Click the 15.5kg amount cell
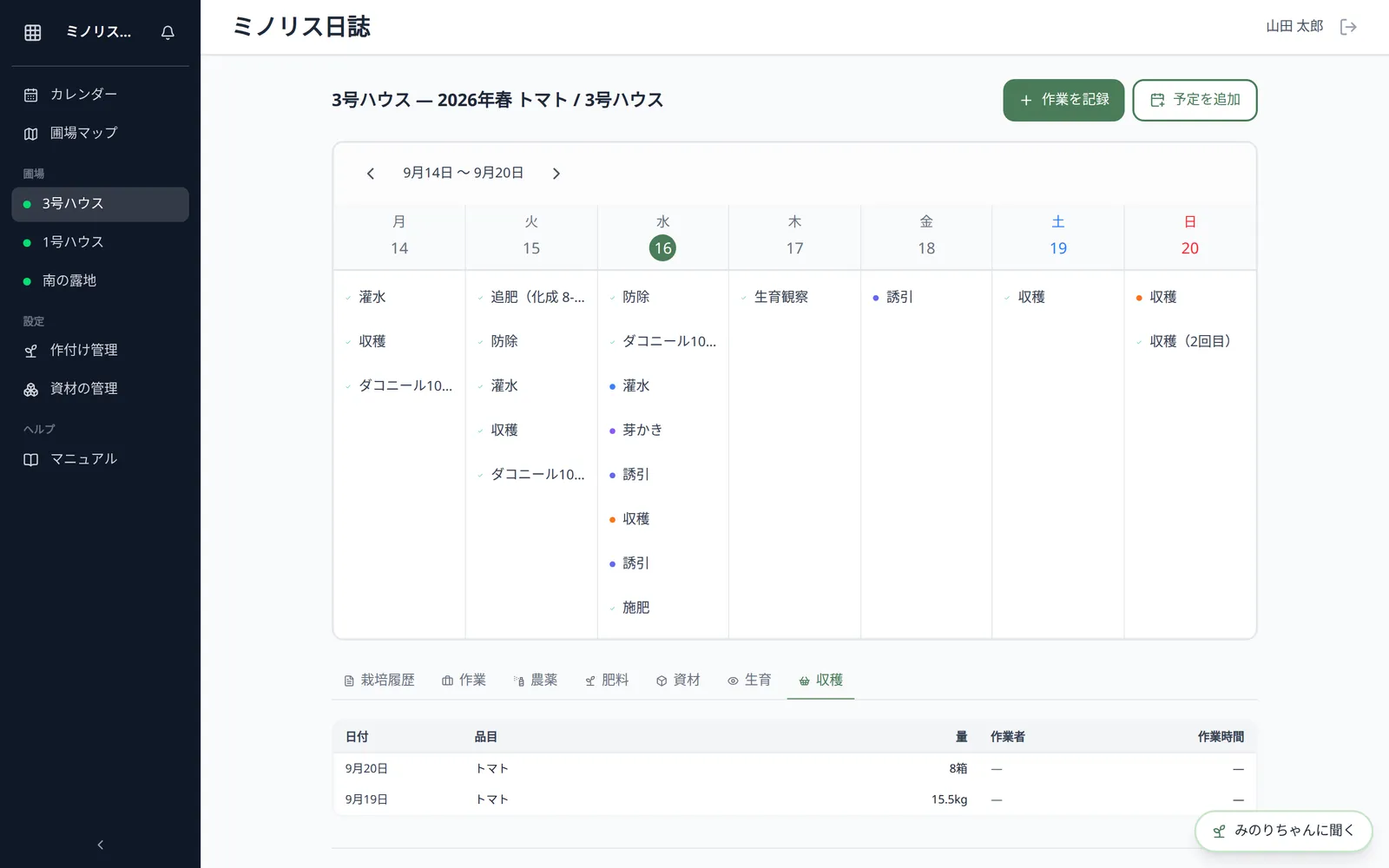The height and width of the screenshot is (868, 1389). click(949, 799)
